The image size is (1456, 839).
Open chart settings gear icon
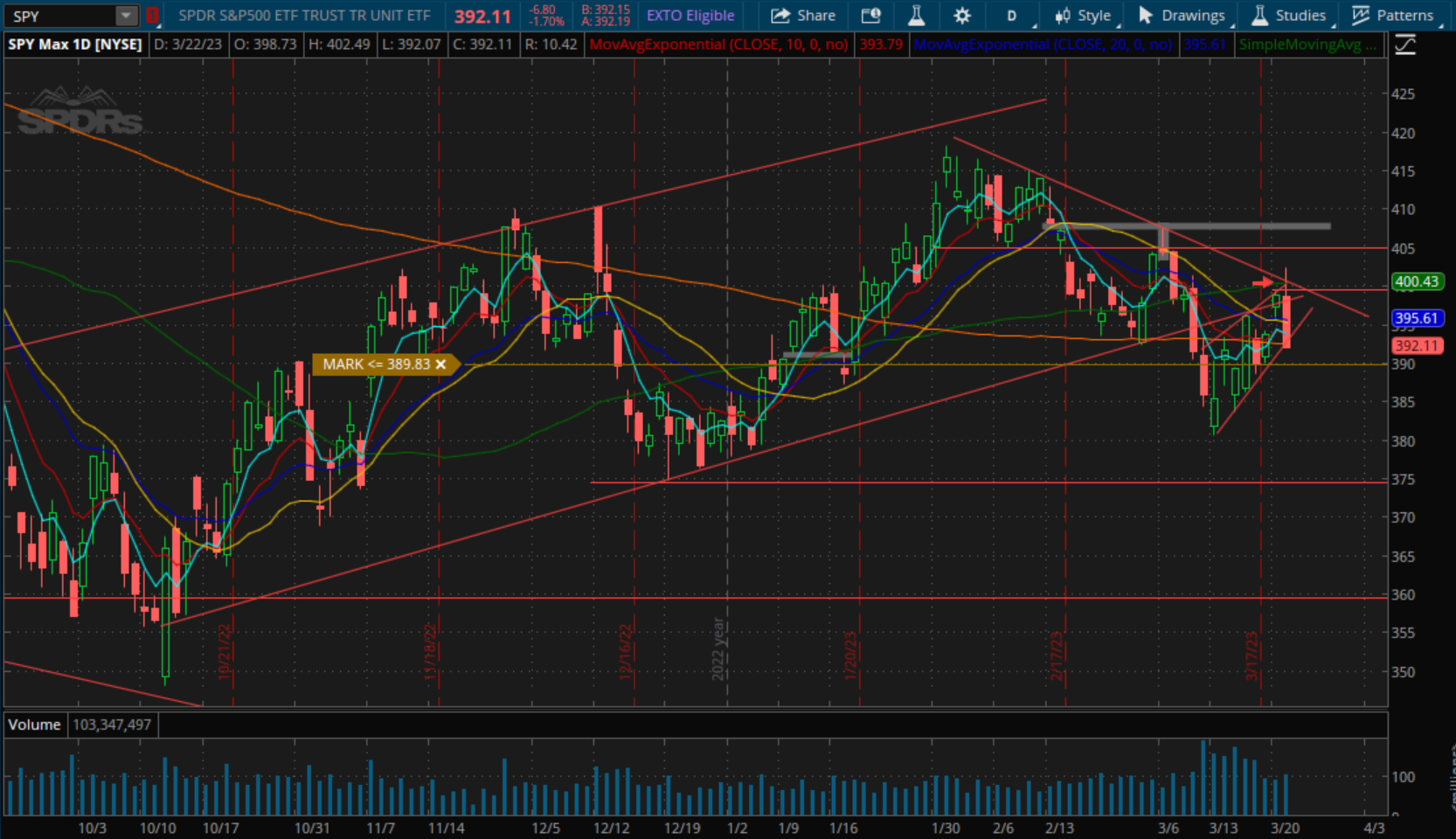(962, 16)
